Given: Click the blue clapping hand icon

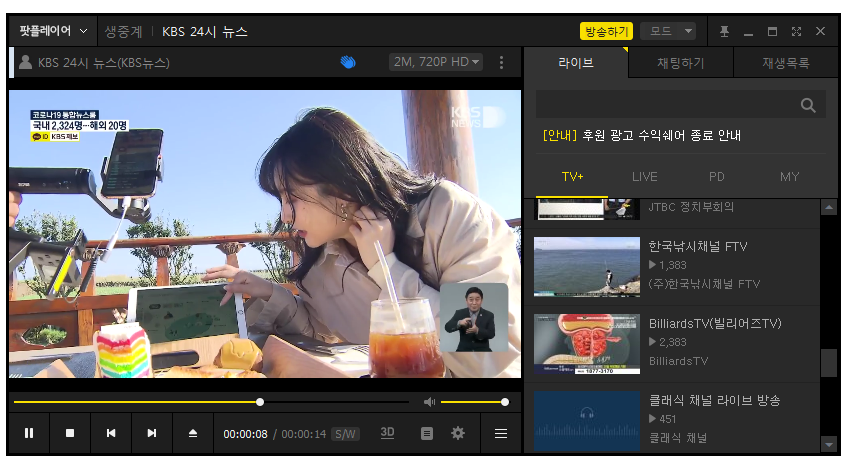Looking at the screenshot, I should (x=348, y=62).
